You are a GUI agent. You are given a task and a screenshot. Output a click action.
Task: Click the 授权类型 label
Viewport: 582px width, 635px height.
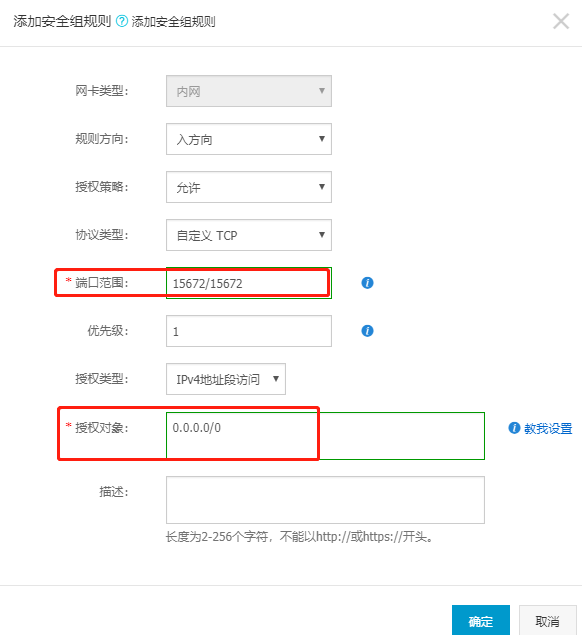[x=101, y=379]
